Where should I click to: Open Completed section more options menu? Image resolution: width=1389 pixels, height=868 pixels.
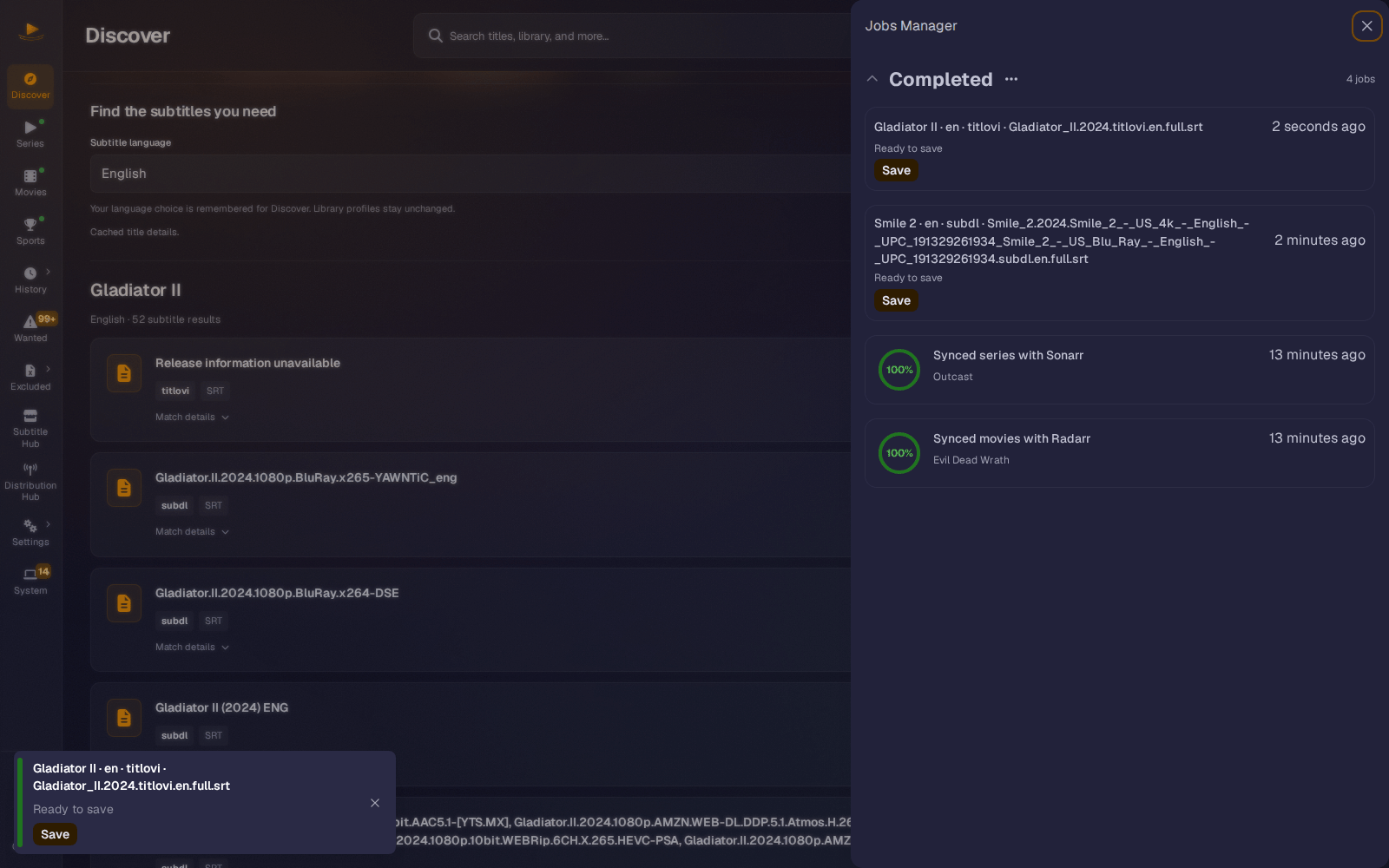pyautogui.click(x=1011, y=79)
